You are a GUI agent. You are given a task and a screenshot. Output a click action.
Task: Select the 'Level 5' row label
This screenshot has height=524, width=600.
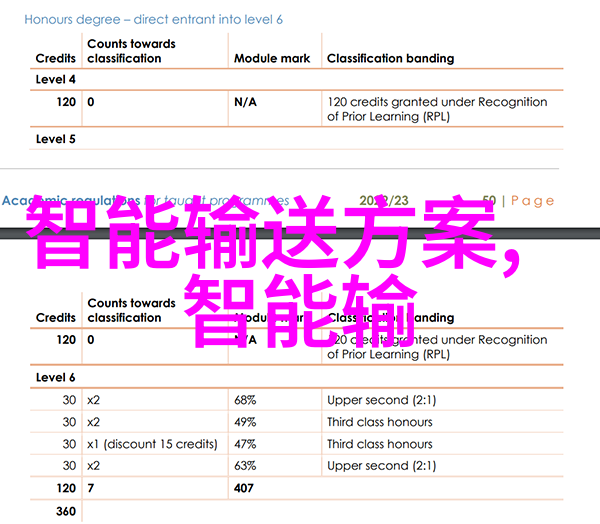tap(55, 139)
